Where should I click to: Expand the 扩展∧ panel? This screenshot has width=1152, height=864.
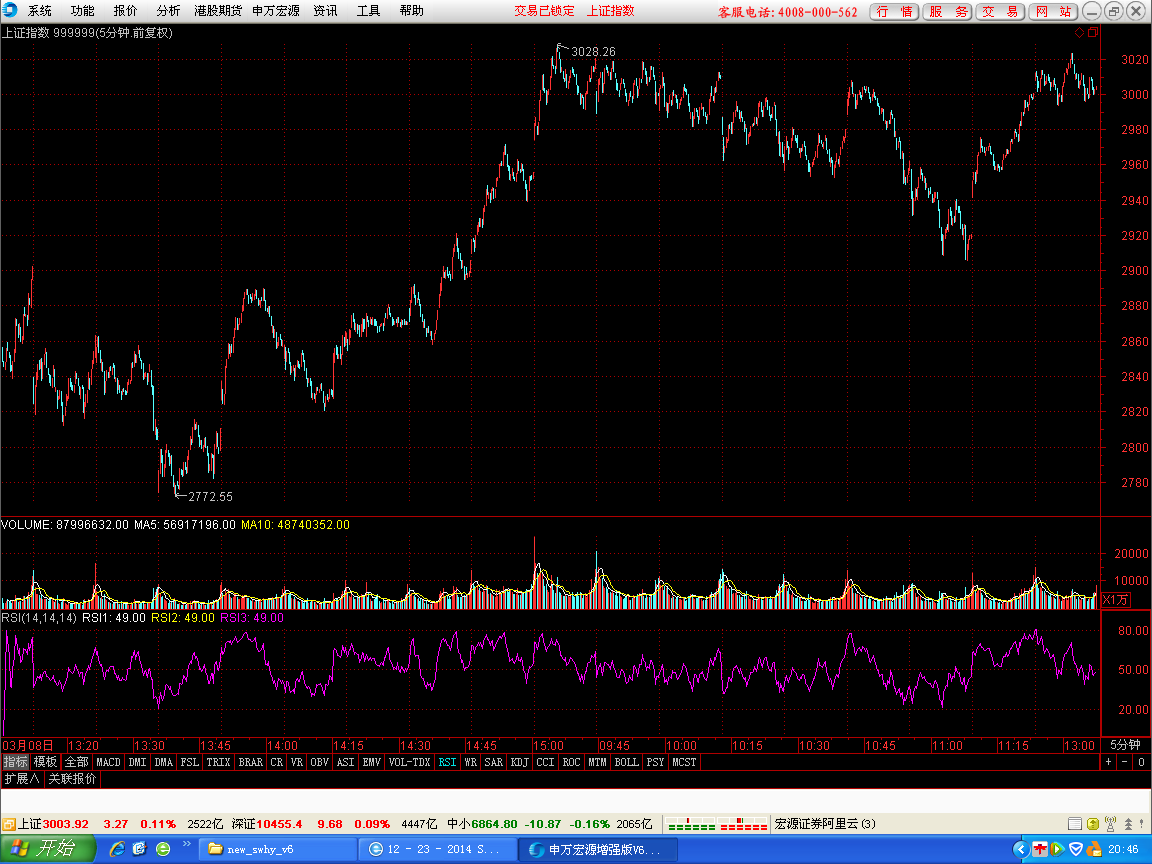22,779
